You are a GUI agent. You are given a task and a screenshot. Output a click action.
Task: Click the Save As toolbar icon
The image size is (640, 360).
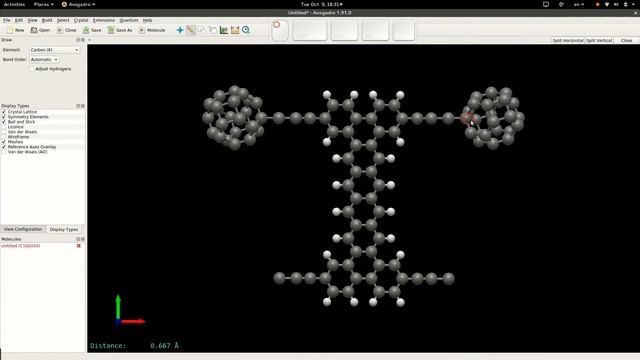click(111, 30)
